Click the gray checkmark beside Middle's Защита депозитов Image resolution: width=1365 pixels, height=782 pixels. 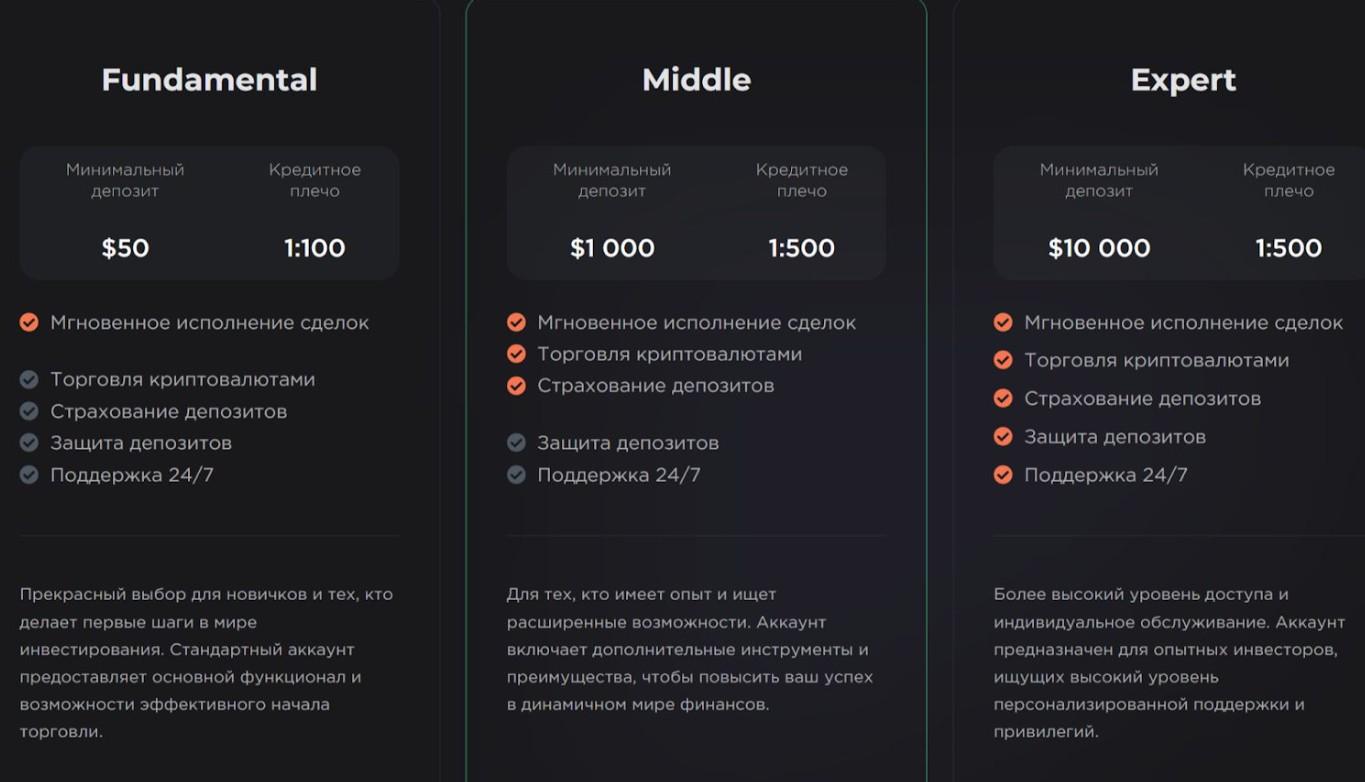click(x=516, y=442)
